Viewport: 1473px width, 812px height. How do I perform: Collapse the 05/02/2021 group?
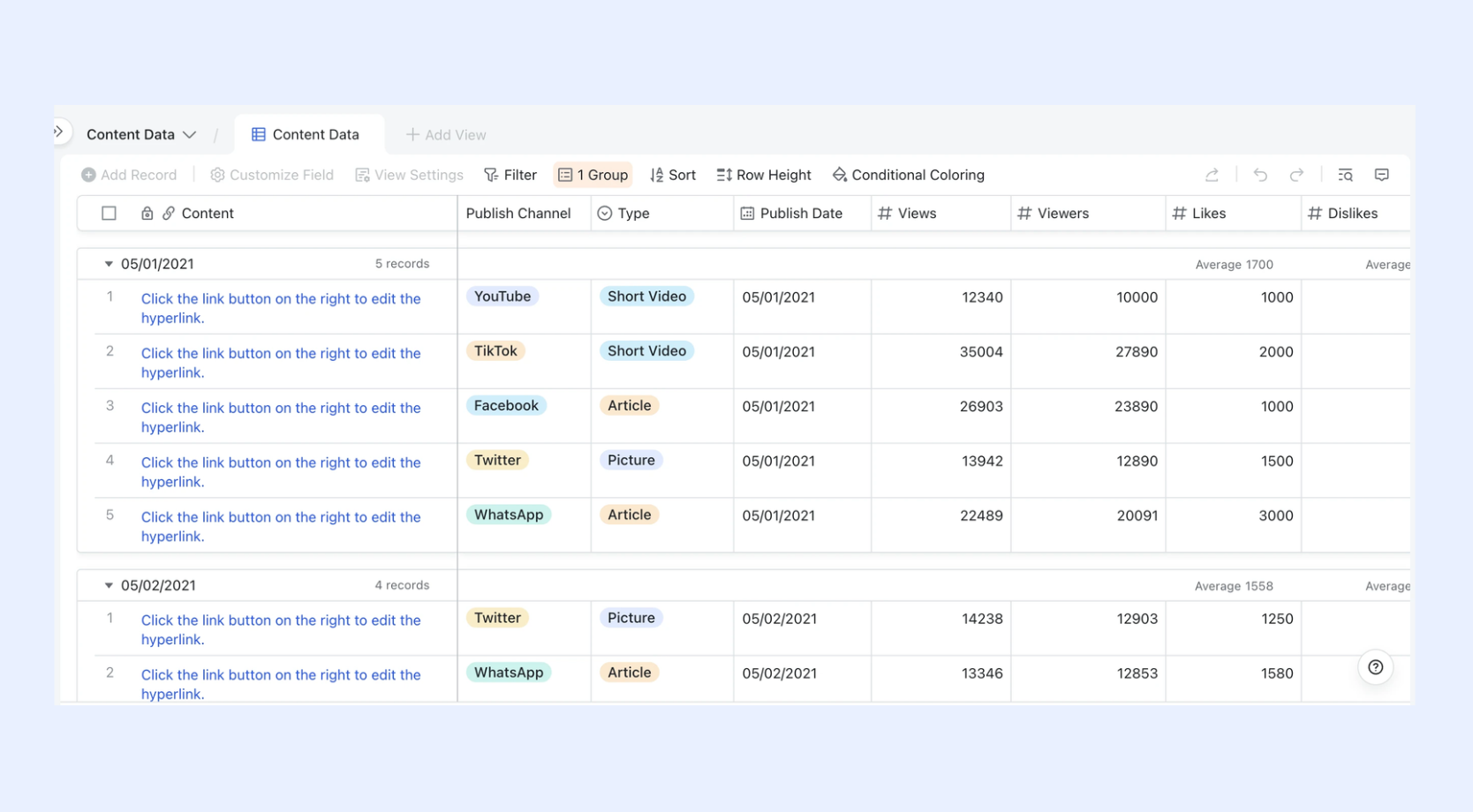[x=109, y=585]
